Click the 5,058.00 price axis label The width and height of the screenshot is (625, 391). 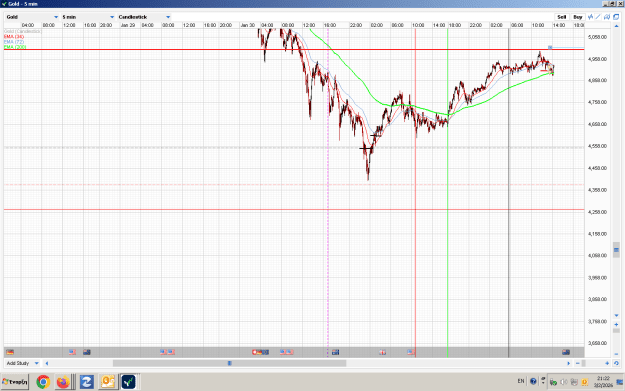[x=597, y=37]
